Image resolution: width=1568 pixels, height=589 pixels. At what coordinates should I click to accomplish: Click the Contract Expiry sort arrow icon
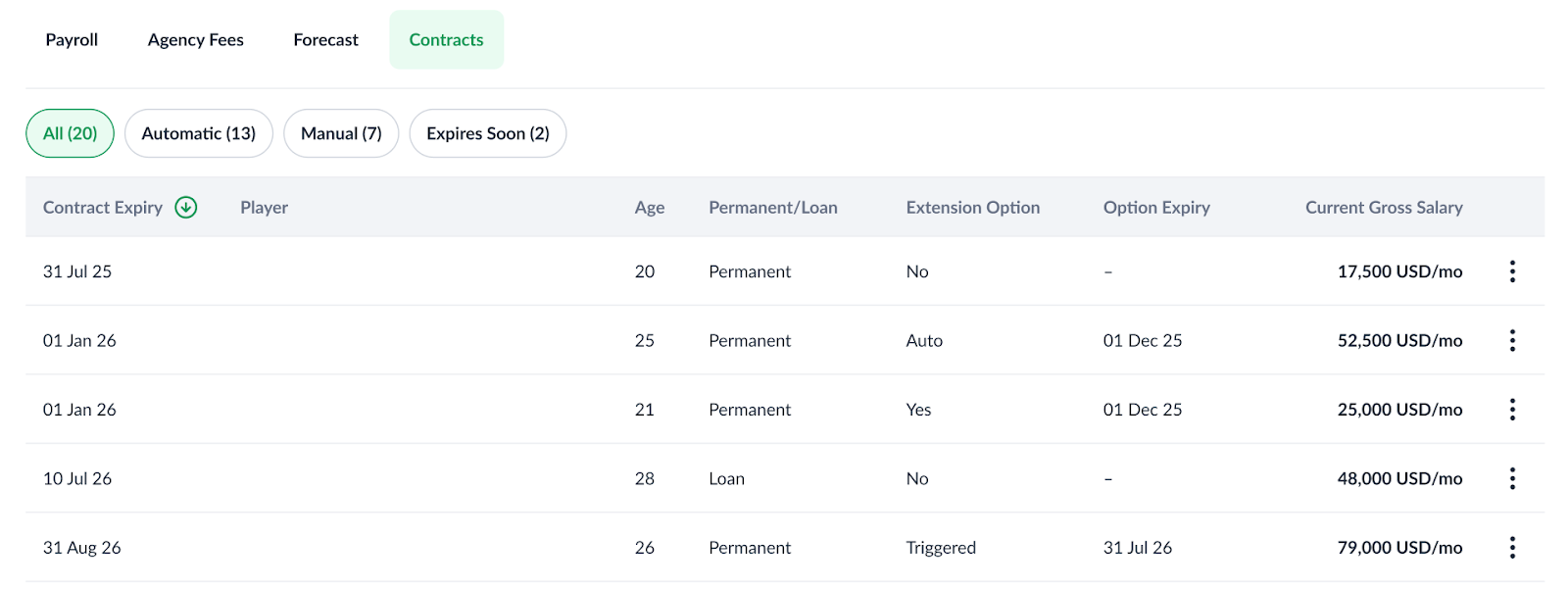(x=186, y=208)
